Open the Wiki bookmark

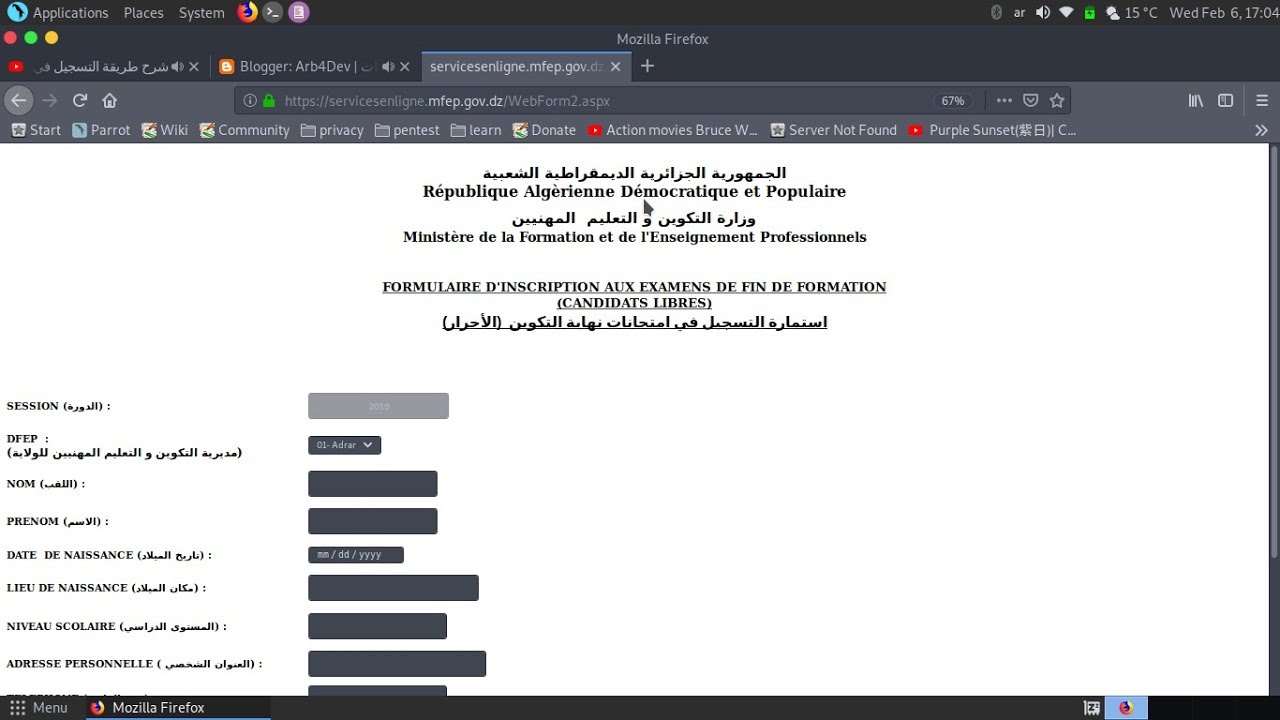[164, 130]
